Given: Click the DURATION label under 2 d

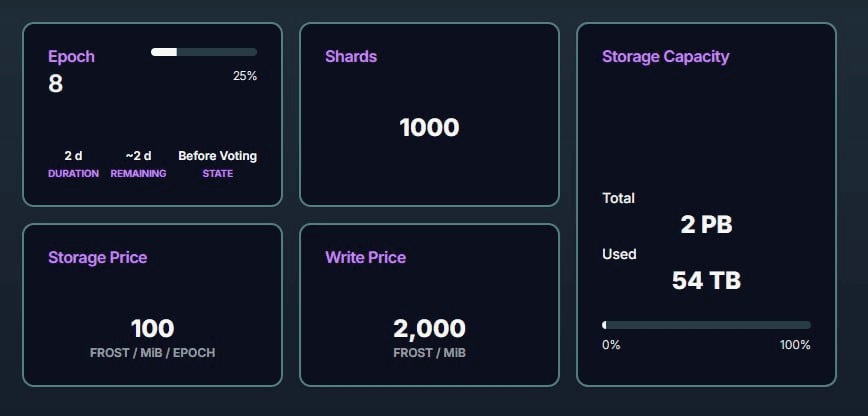Looking at the screenshot, I should (73, 174).
